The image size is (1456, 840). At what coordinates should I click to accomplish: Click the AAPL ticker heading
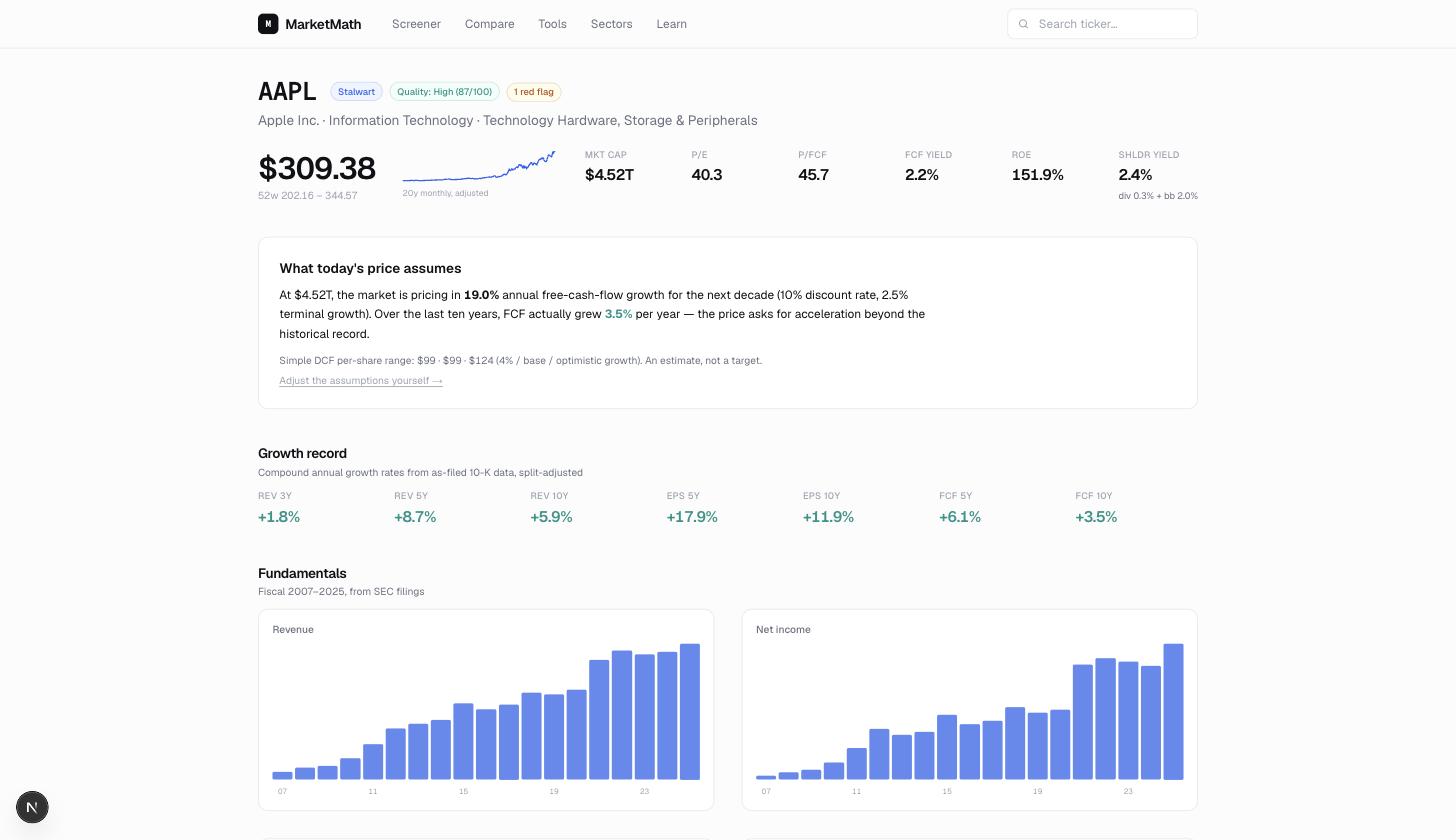[x=287, y=92]
